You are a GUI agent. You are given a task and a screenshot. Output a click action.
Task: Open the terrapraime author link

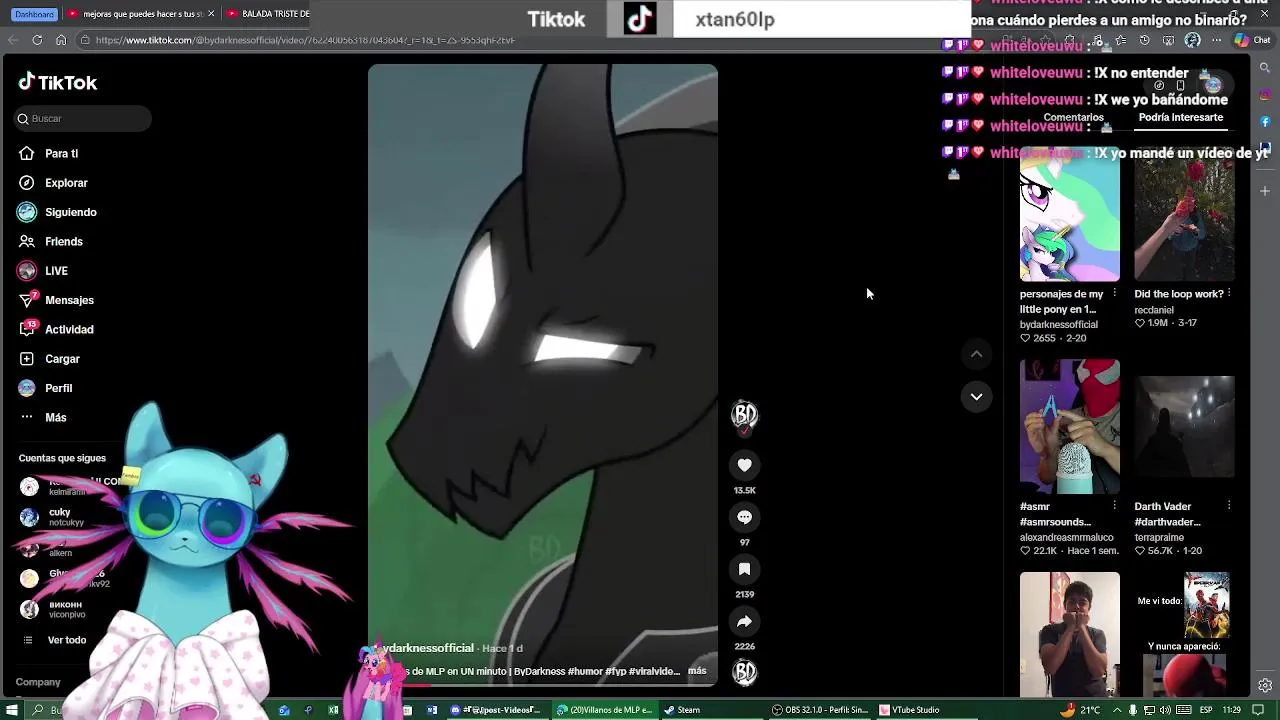point(1159,538)
